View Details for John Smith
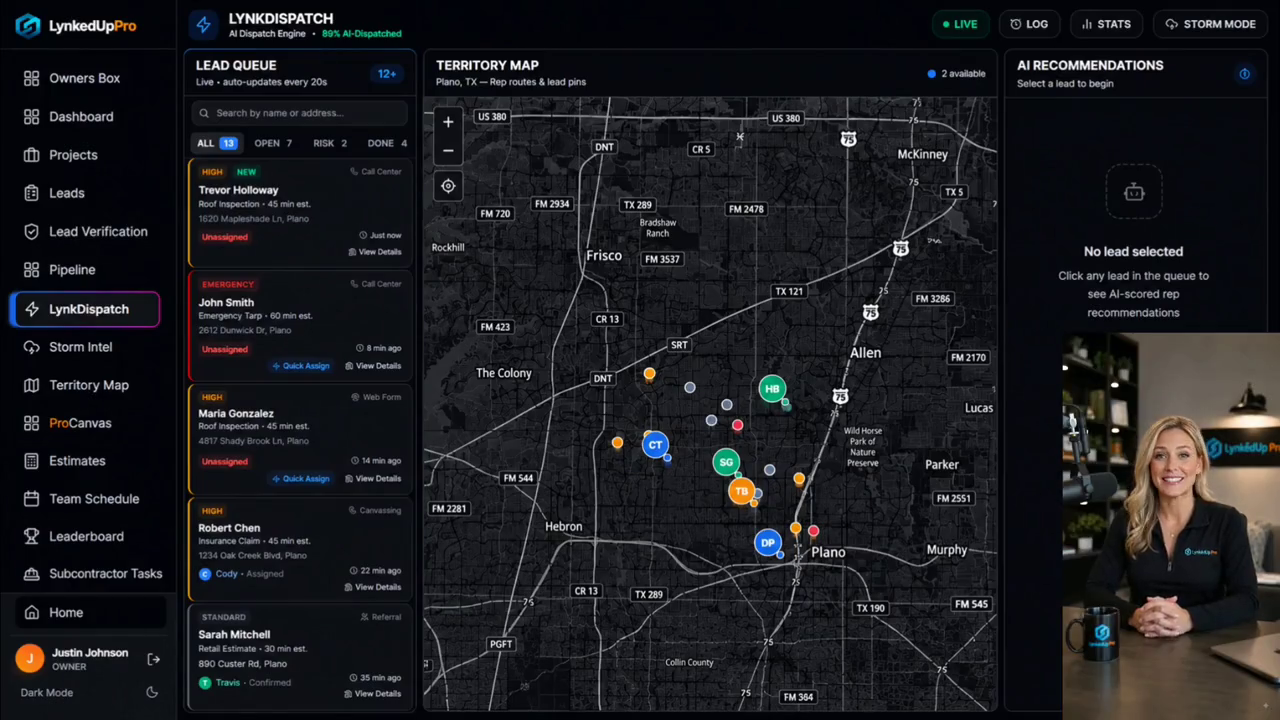 (x=373, y=366)
